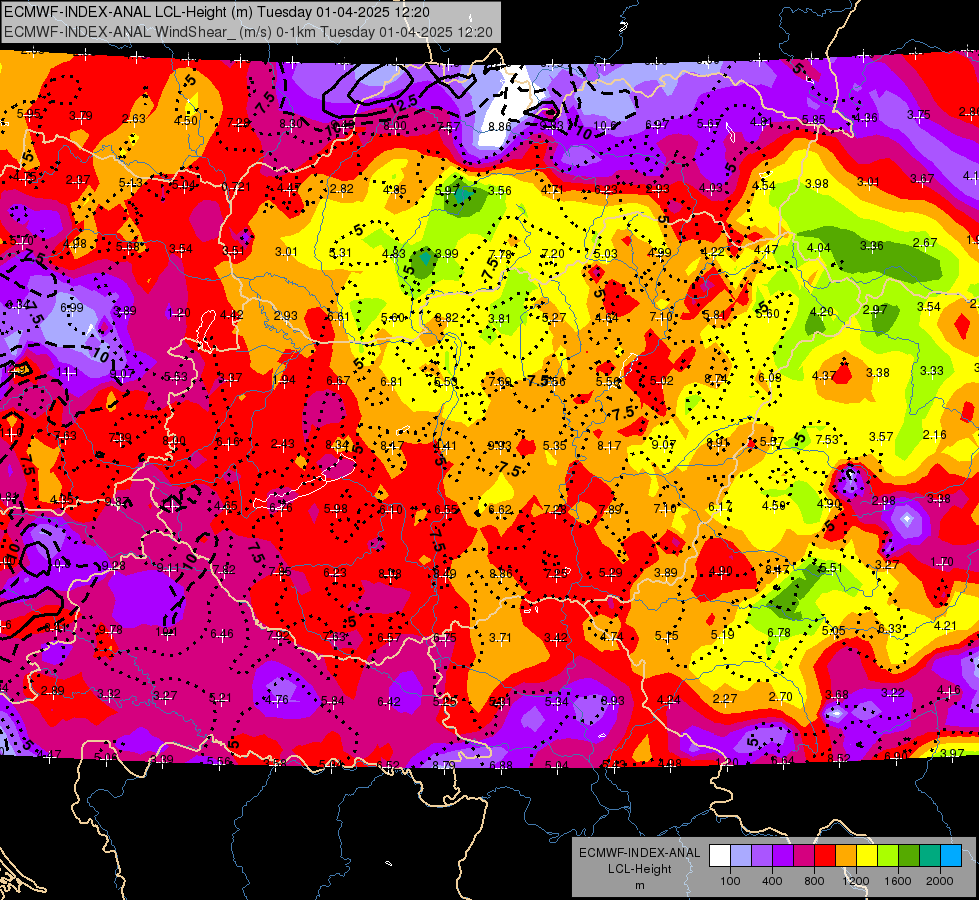Click the legend label 2000

pos(940,881)
